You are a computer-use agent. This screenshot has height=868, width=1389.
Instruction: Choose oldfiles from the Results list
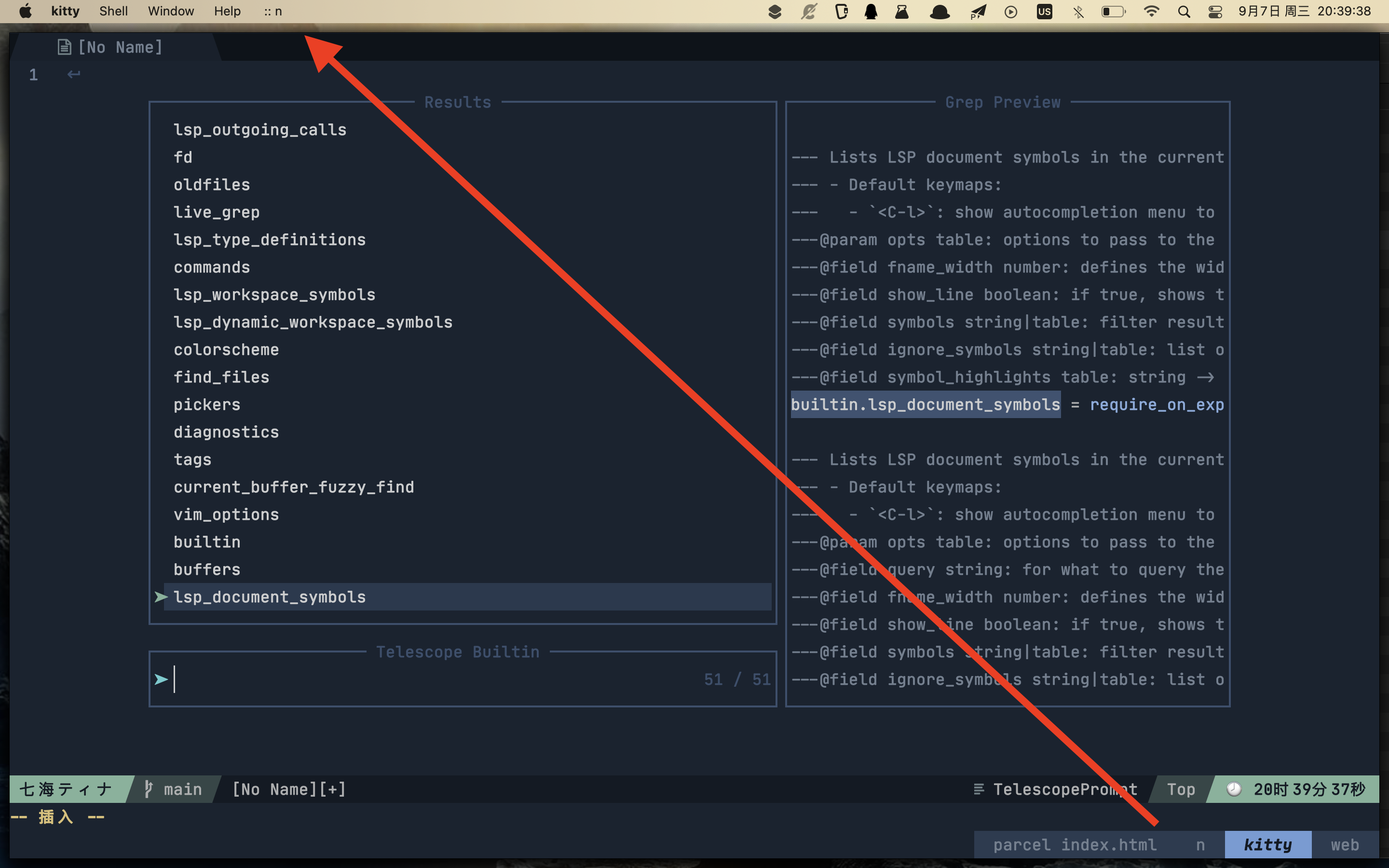pyautogui.click(x=212, y=185)
